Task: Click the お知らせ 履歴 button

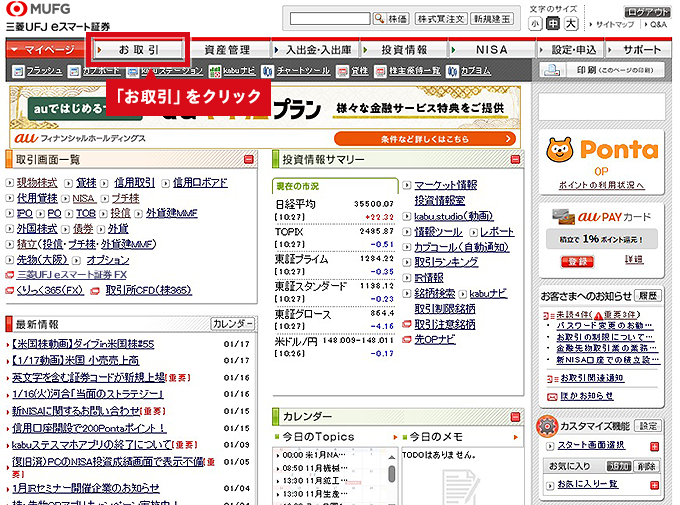Action: [647, 296]
